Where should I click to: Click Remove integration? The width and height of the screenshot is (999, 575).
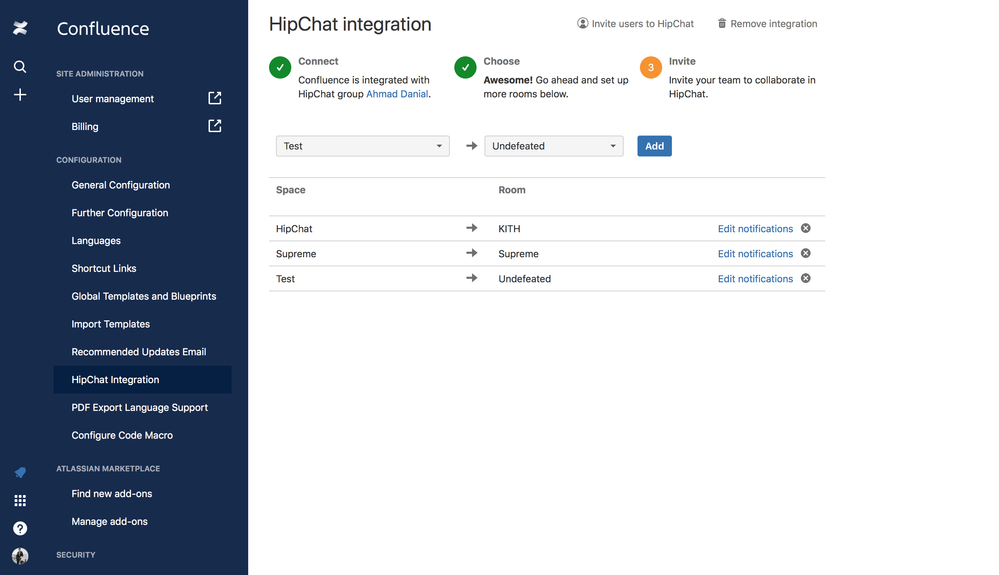(767, 24)
